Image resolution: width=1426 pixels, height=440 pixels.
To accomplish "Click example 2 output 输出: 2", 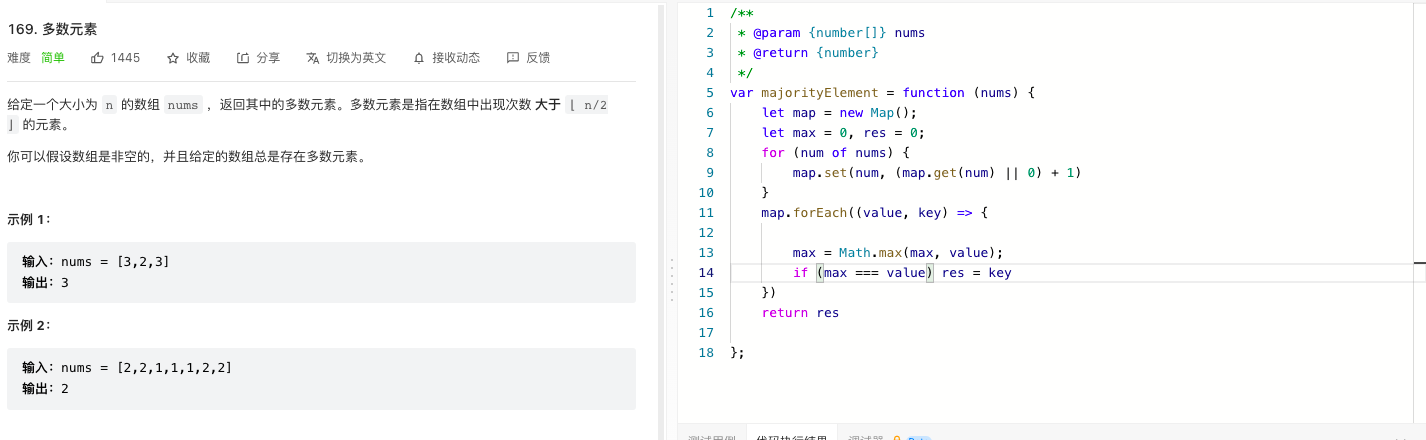I will (45, 389).
